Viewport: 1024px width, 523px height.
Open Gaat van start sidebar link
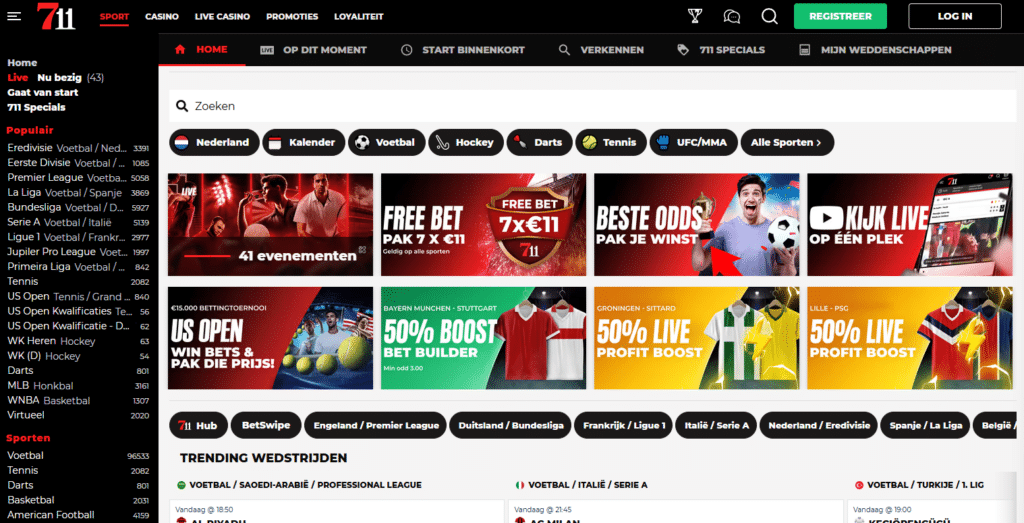pyautogui.click(x=42, y=93)
